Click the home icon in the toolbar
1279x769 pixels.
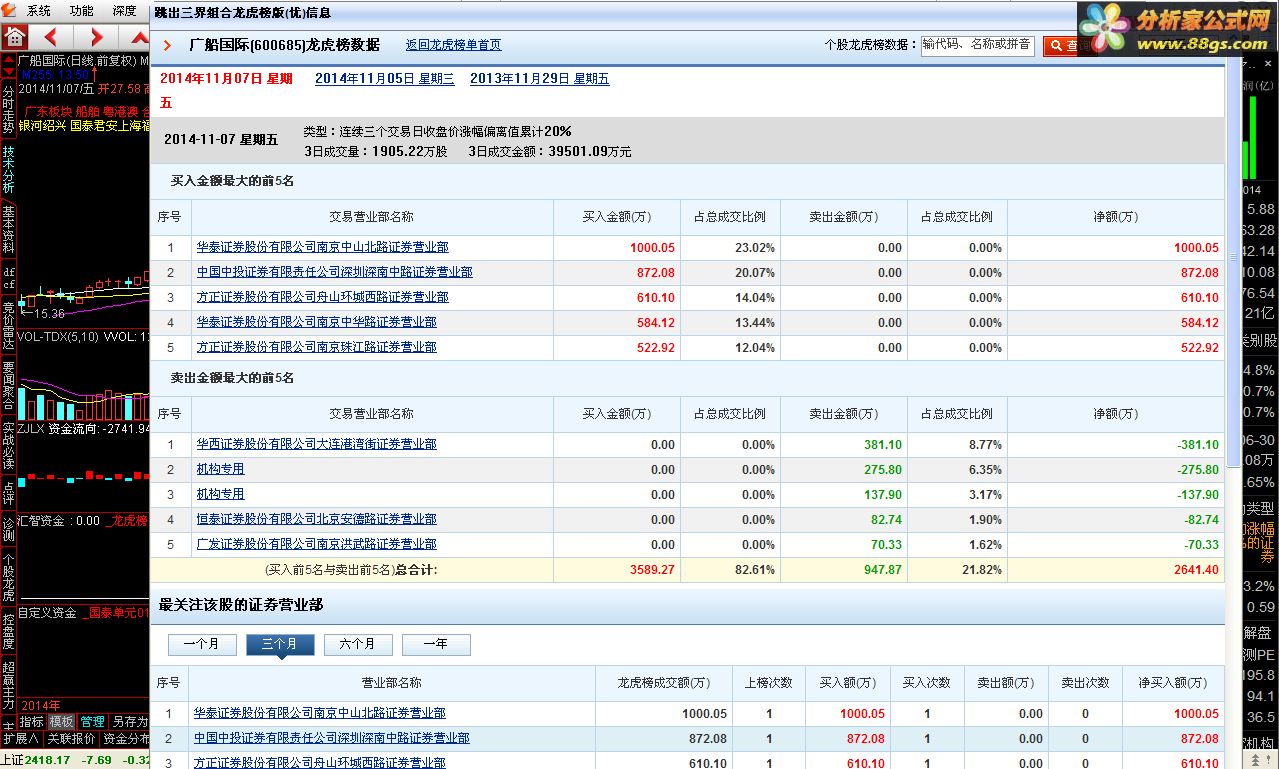[14, 38]
